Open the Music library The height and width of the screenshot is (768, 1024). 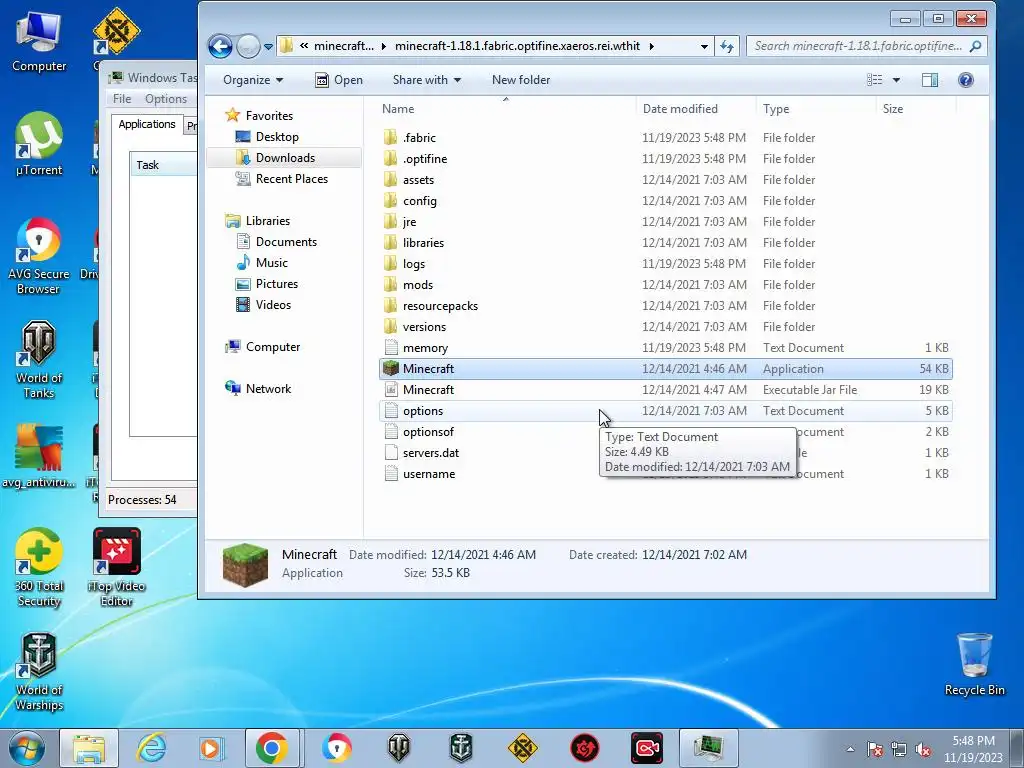(272, 263)
